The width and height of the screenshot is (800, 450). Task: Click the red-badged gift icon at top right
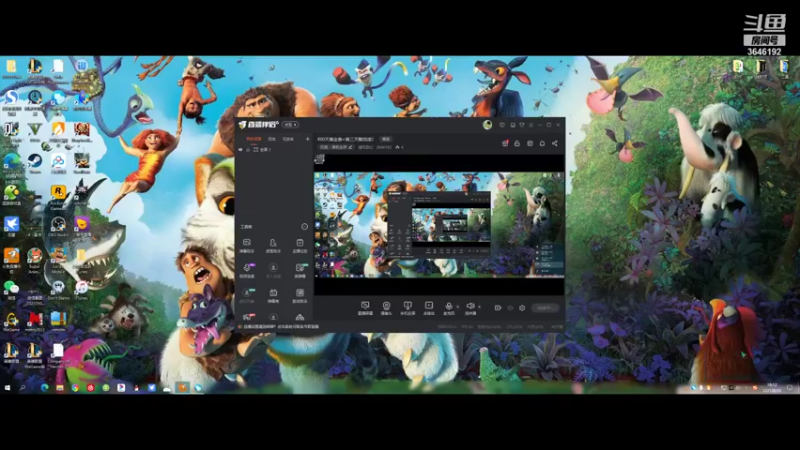[x=505, y=143]
